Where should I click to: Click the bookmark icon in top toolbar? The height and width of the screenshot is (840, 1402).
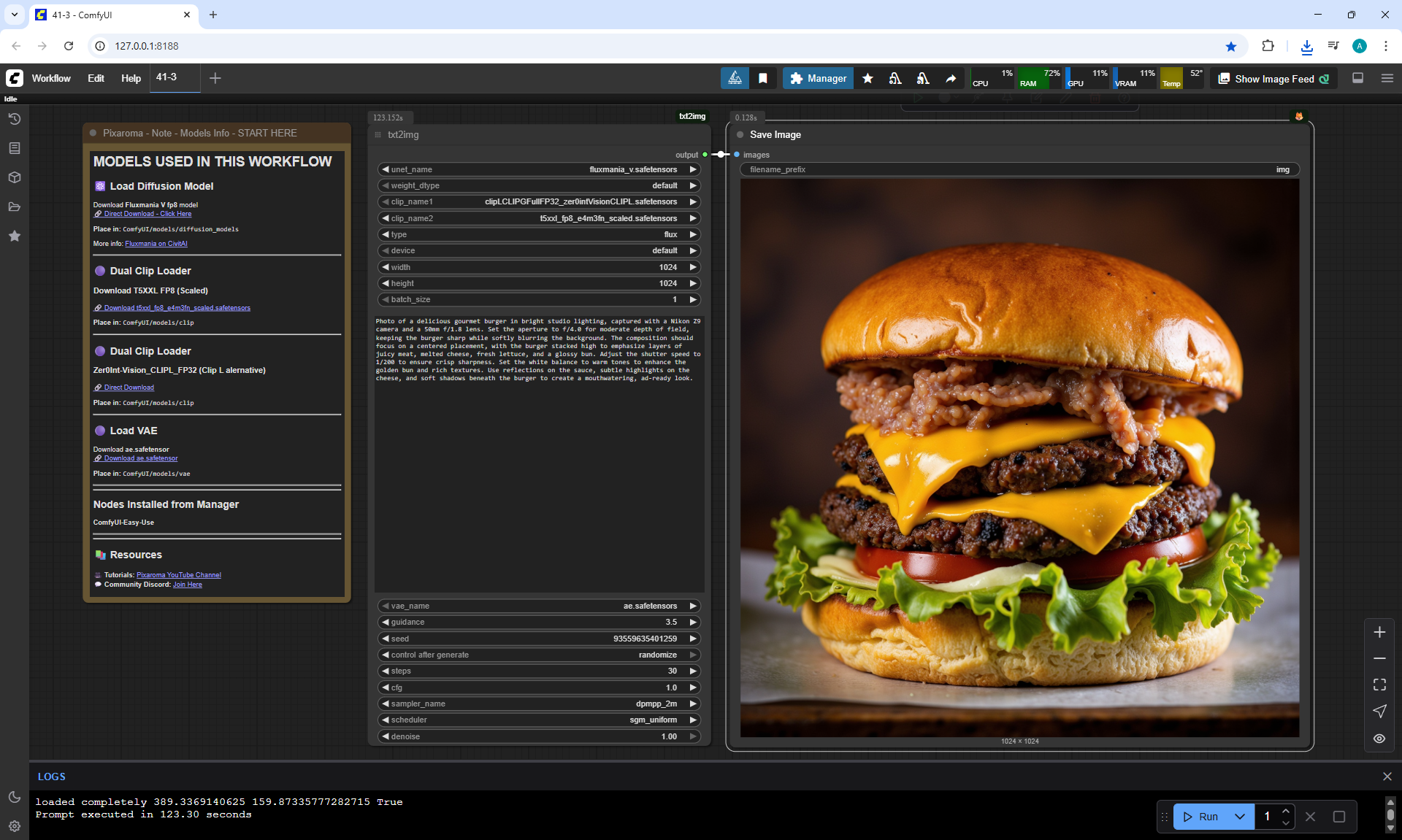click(x=762, y=78)
